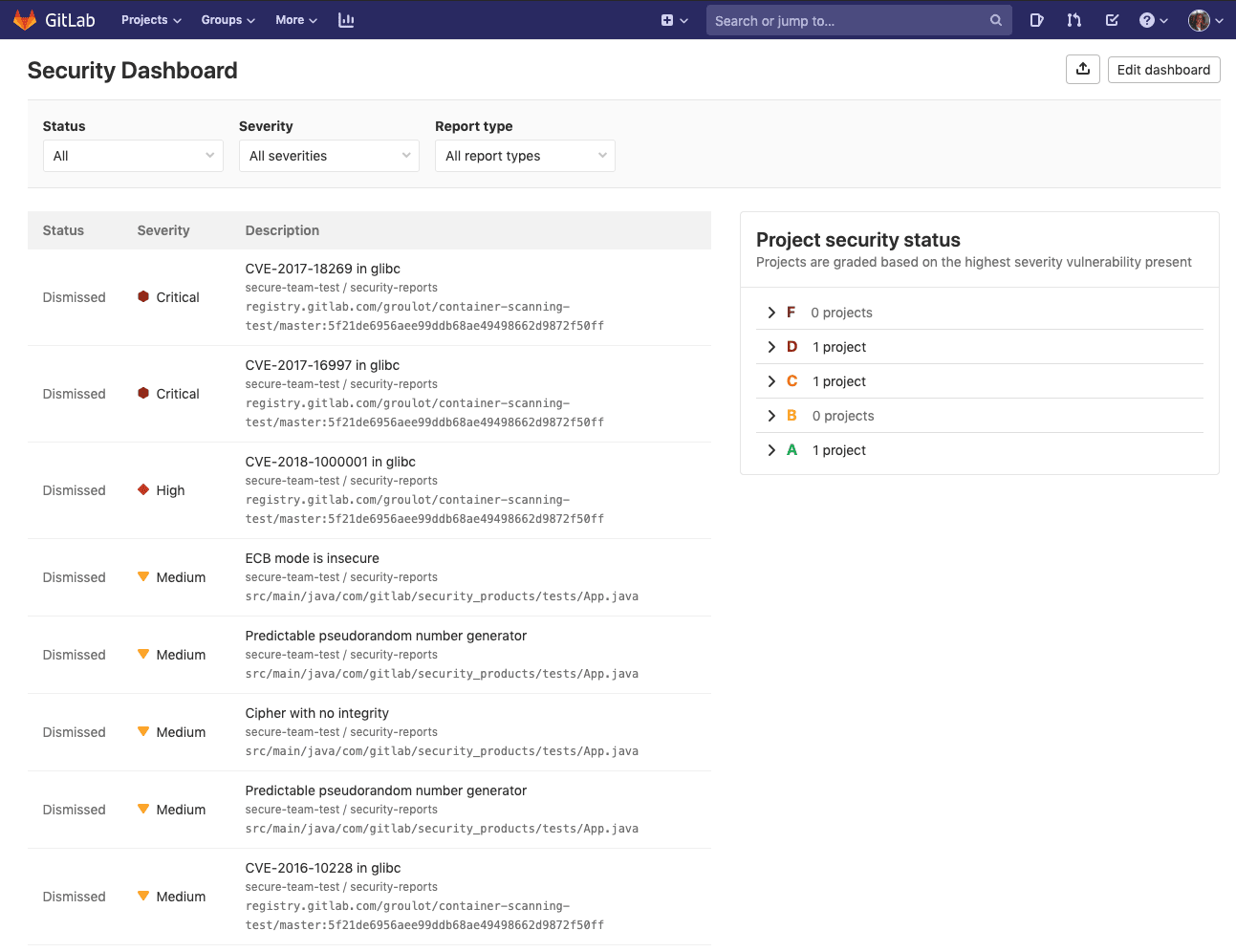Expand grade A project list
Screen dimensions: 1236x952
point(771,449)
